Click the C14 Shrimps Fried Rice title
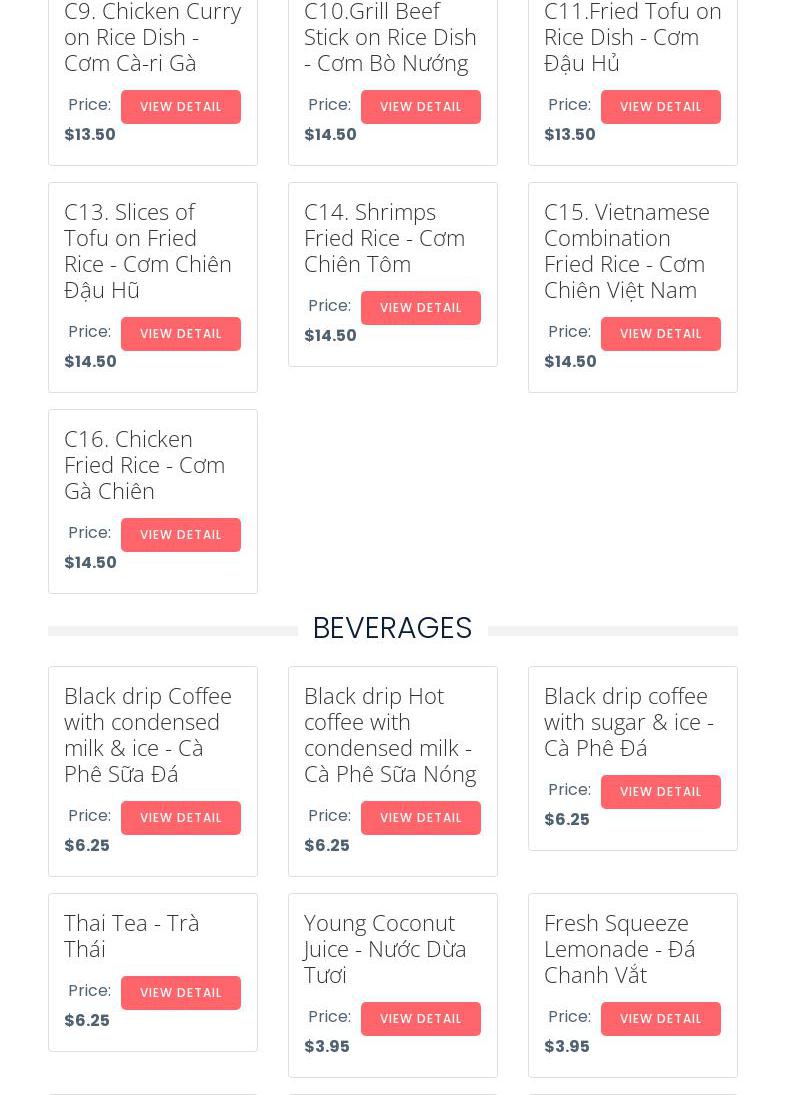 pos(384,238)
